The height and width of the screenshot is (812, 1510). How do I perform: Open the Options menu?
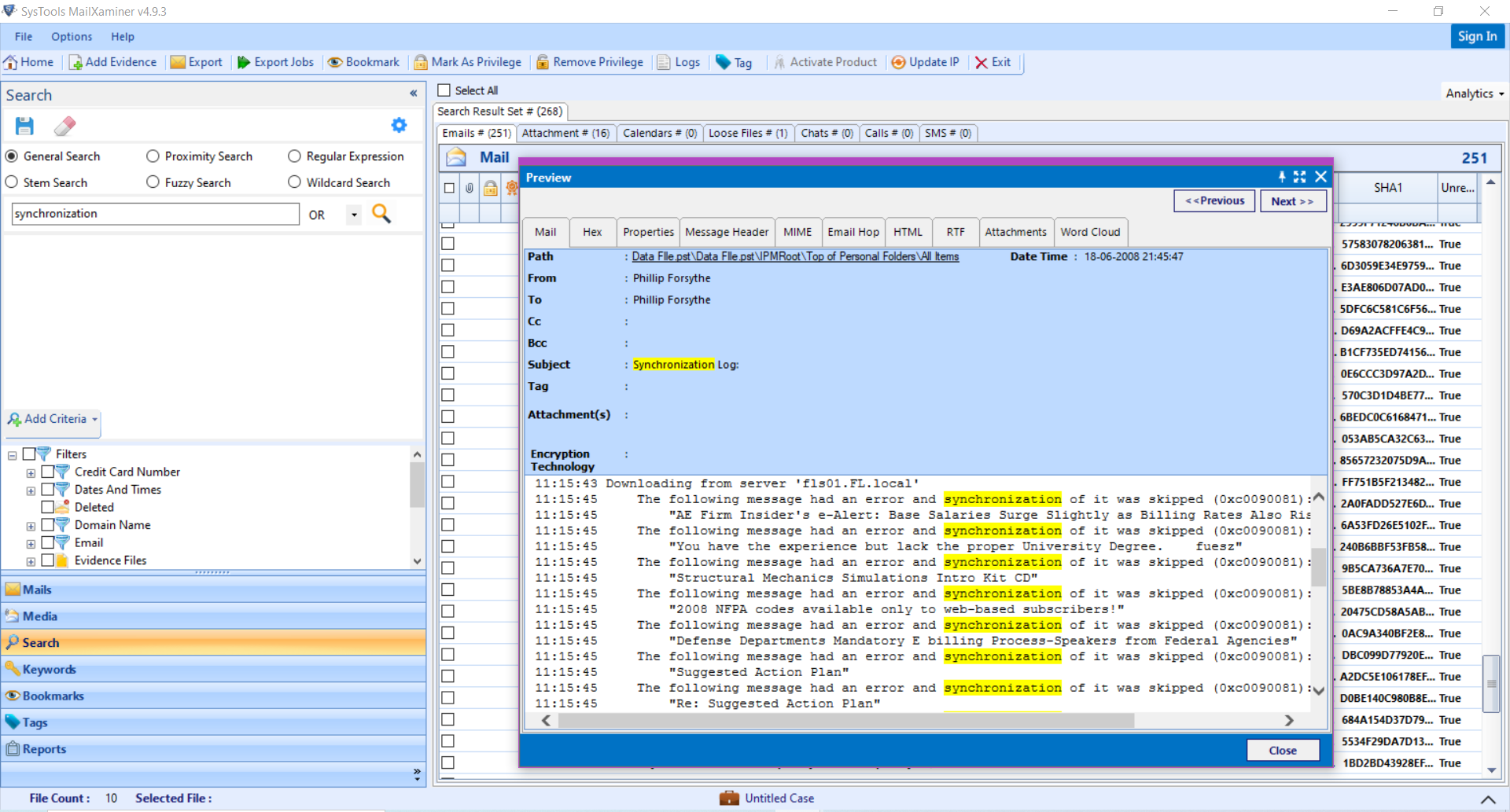[72, 36]
